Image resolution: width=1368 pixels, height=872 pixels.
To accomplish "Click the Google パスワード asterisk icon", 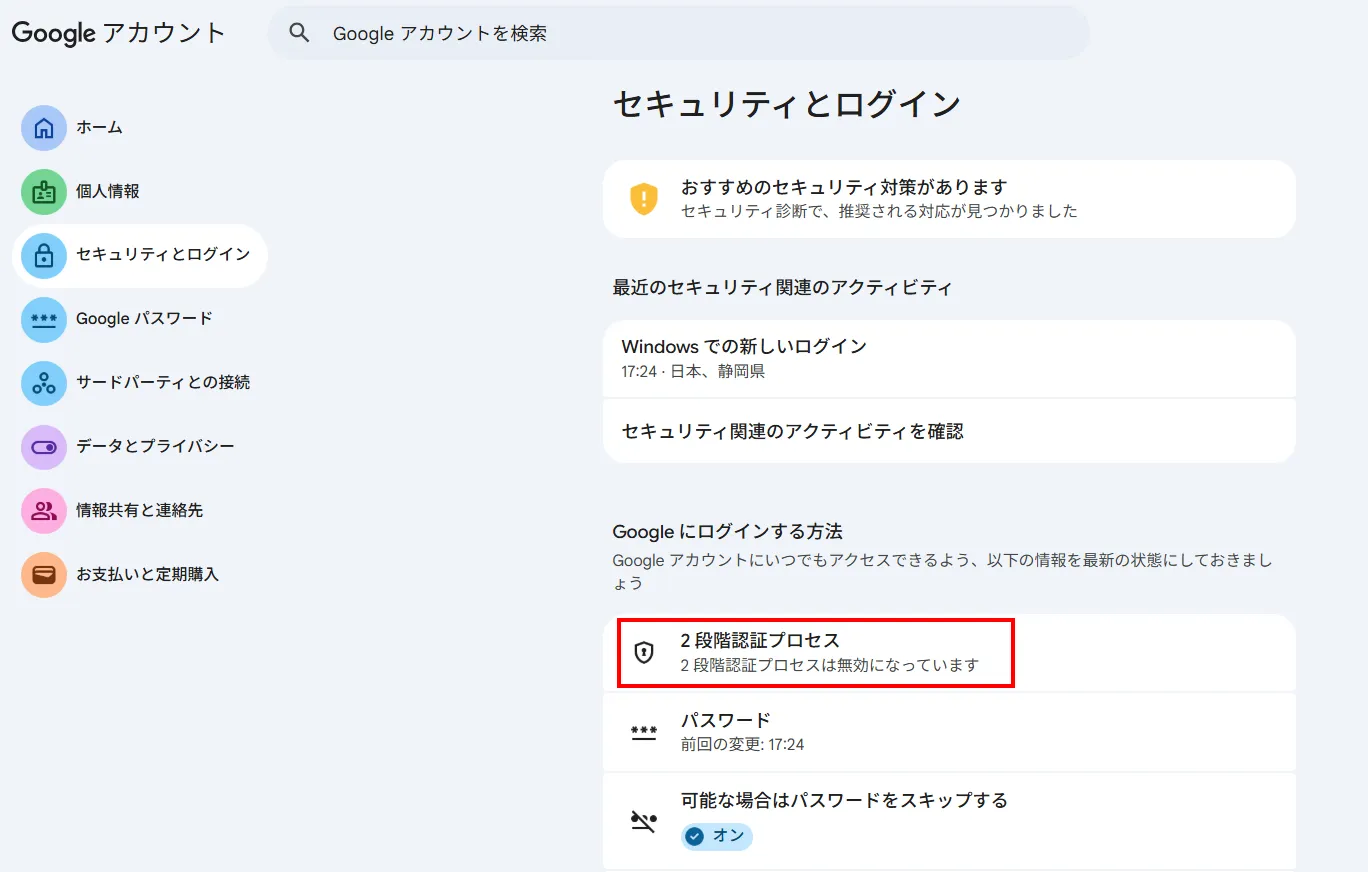I will pos(44,320).
